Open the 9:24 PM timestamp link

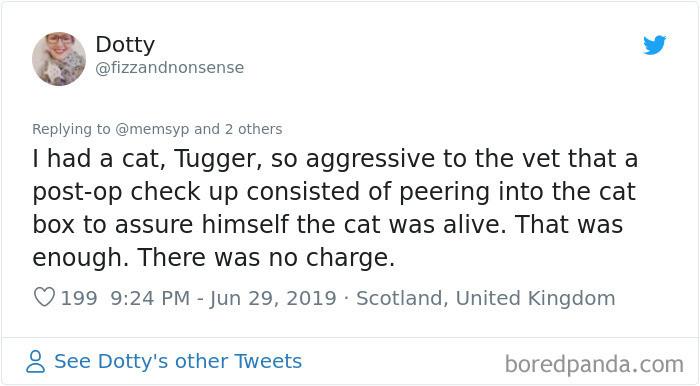click(x=150, y=298)
